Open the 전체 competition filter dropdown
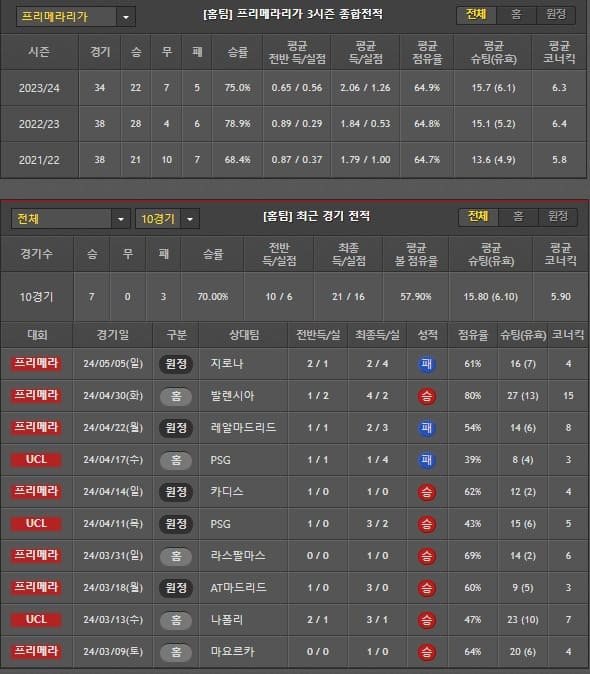590x674 pixels. click(x=70, y=219)
